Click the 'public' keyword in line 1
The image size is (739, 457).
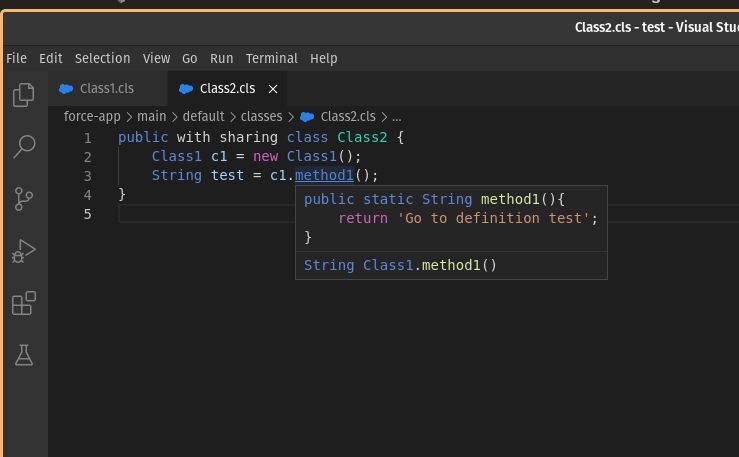click(x=143, y=137)
